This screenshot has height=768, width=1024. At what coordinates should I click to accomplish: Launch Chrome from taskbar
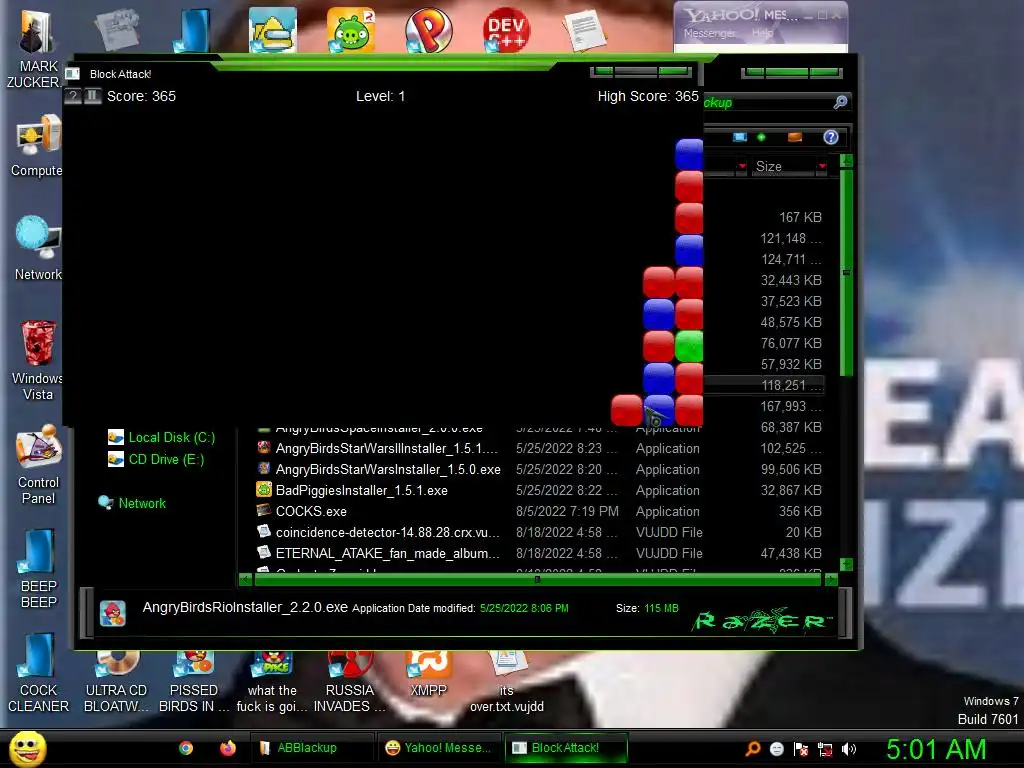(x=186, y=748)
